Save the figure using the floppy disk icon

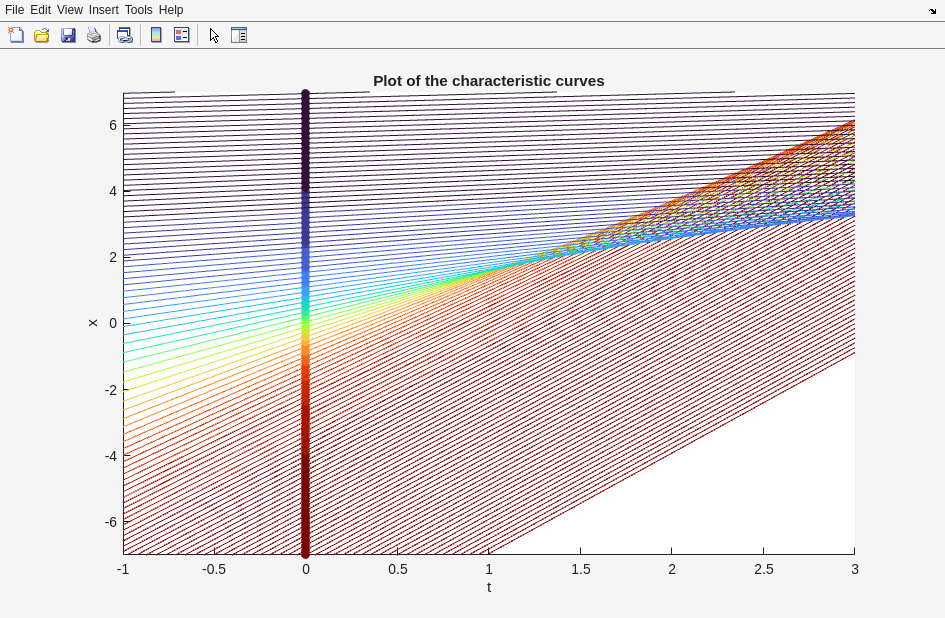pos(68,35)
